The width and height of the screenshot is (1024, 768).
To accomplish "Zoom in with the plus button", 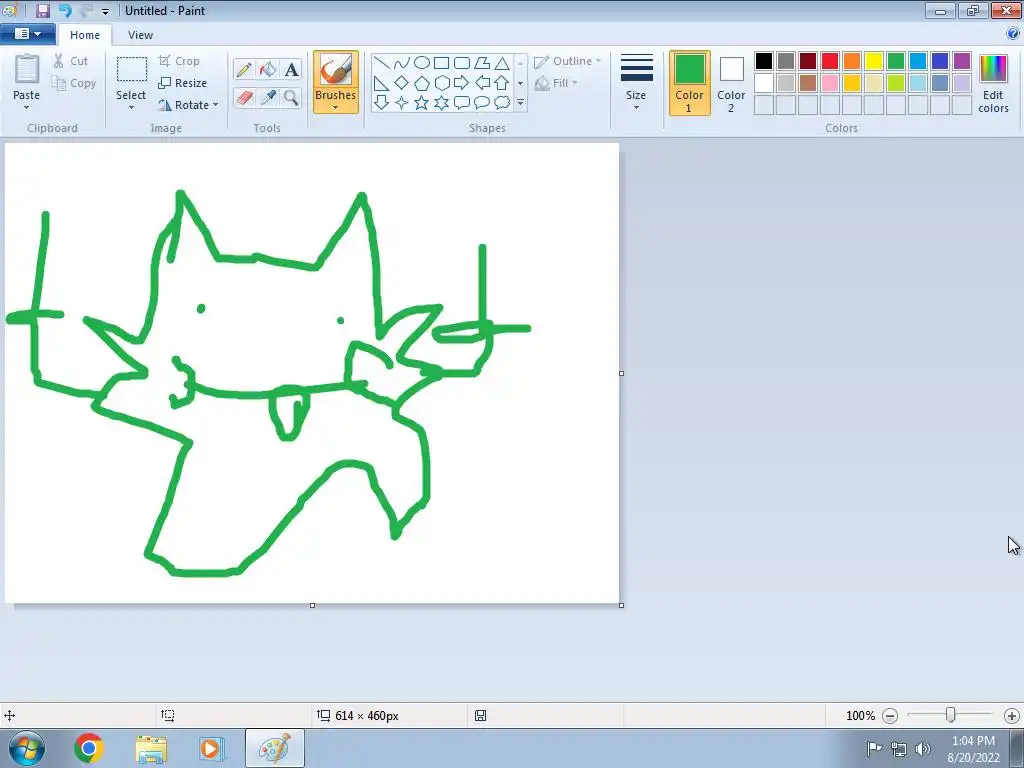I will click(1012, 716).
